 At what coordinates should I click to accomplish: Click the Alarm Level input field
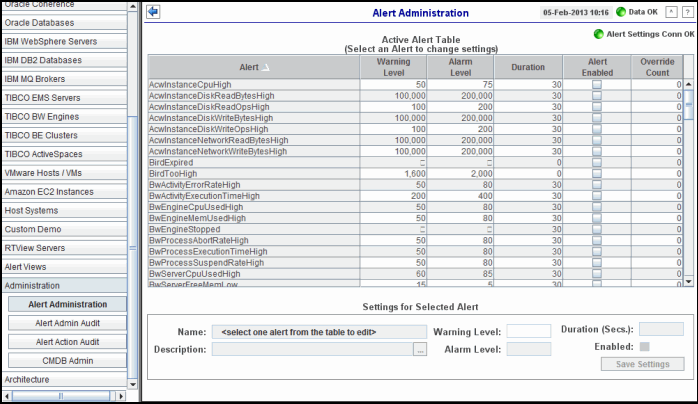pos(528,349)
